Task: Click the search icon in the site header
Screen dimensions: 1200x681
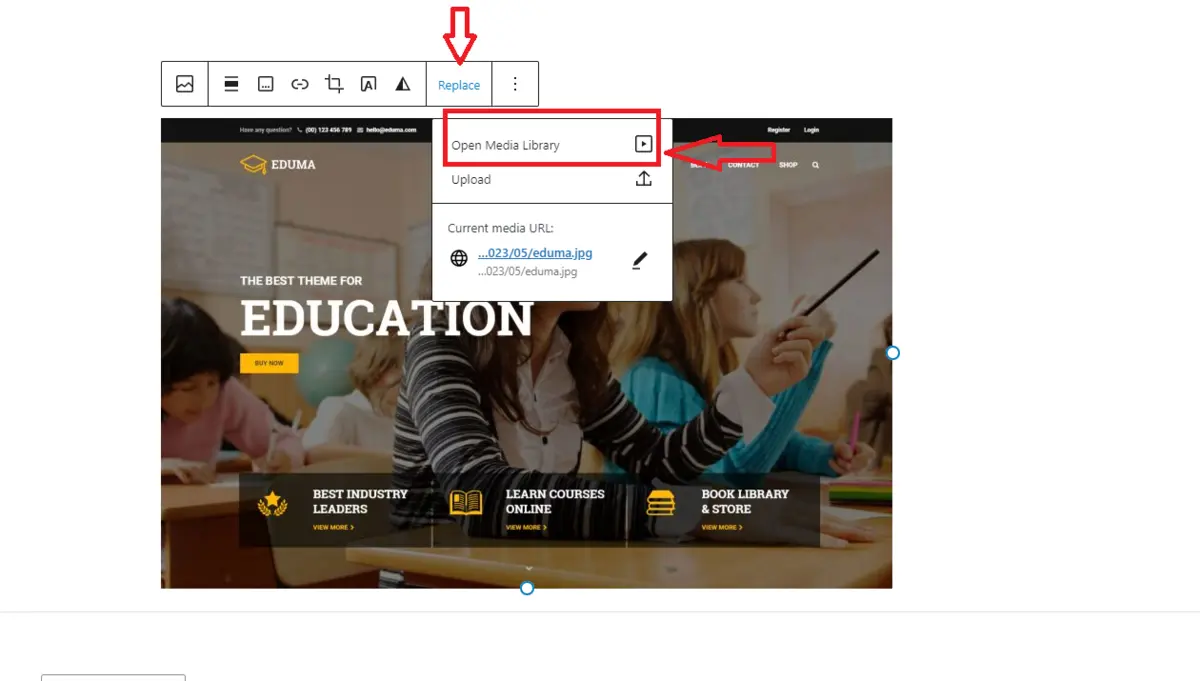Action: point(815,164)
